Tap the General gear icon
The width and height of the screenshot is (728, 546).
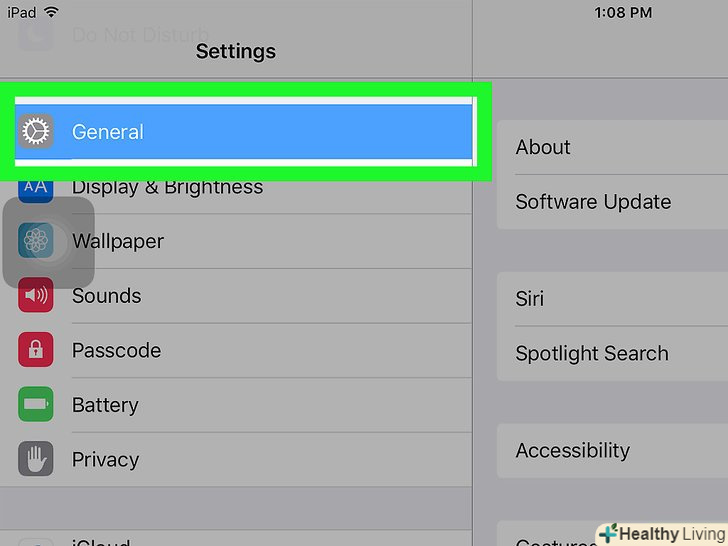(36, 132)
